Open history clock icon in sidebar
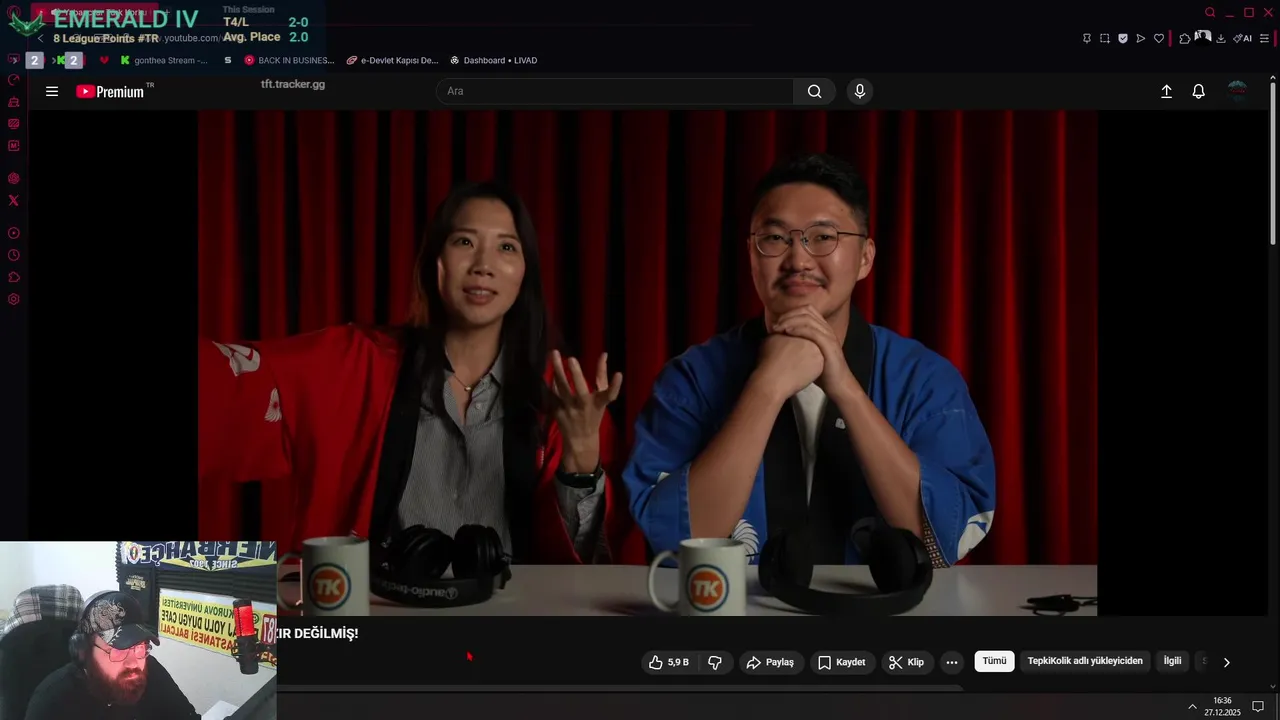The width and height of the screenshot is (1280, 720). point(14,255)
